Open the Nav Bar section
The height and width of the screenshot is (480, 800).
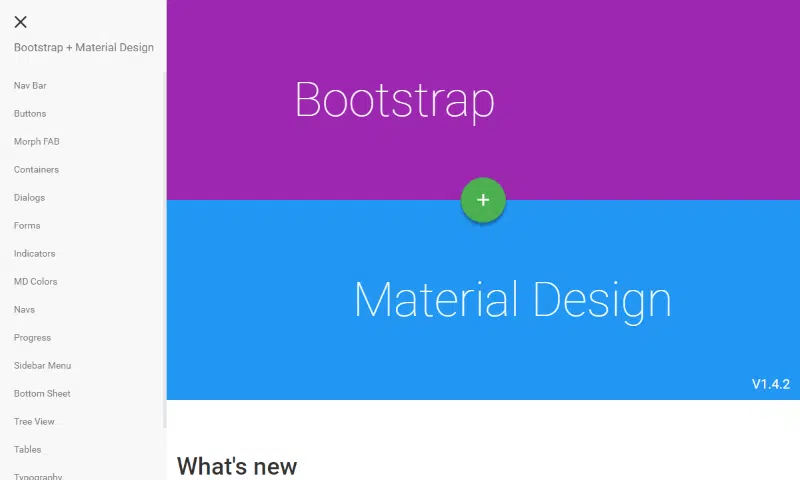(x=30, y=86)
